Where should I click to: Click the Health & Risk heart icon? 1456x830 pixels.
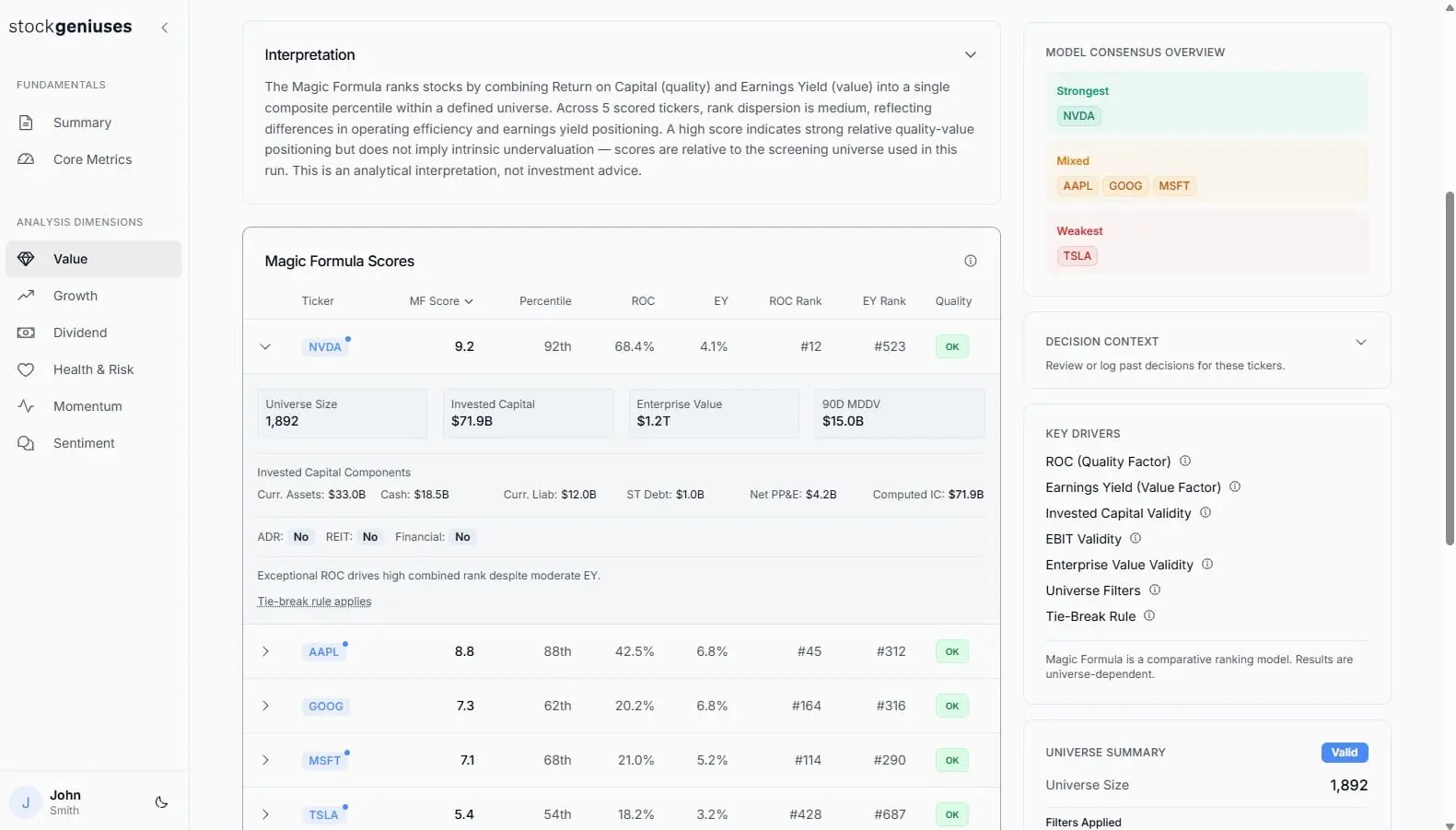click(x=26, y=369)
